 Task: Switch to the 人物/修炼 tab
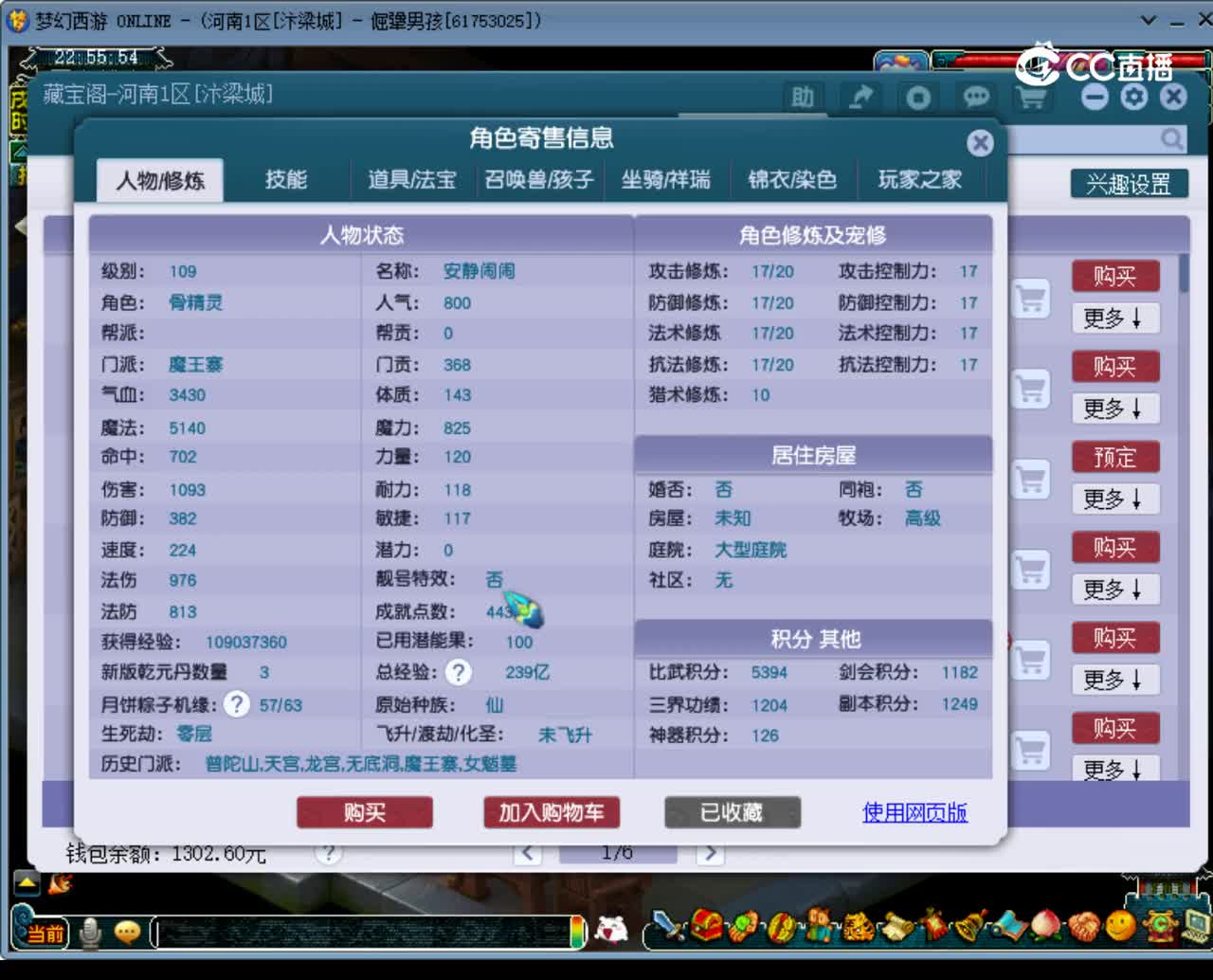tap(160, 180)
